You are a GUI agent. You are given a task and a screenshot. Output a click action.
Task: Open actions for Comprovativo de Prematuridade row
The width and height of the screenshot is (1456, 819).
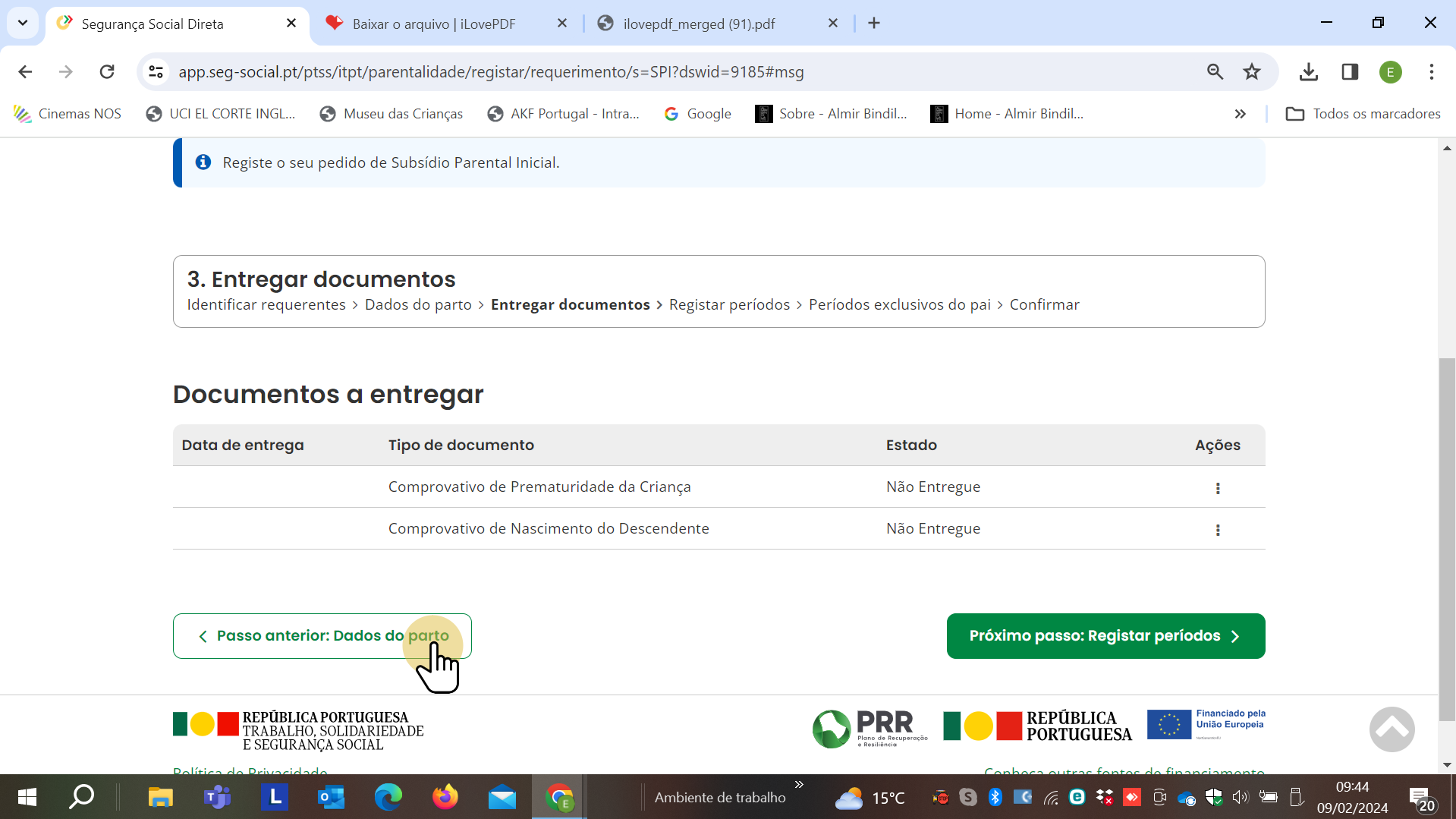click(1218, 488)
